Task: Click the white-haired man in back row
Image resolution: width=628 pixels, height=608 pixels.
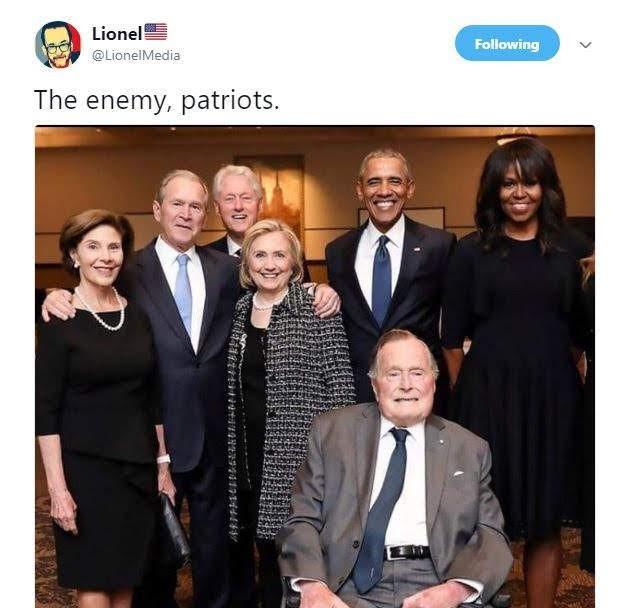Action: [237, 206]
